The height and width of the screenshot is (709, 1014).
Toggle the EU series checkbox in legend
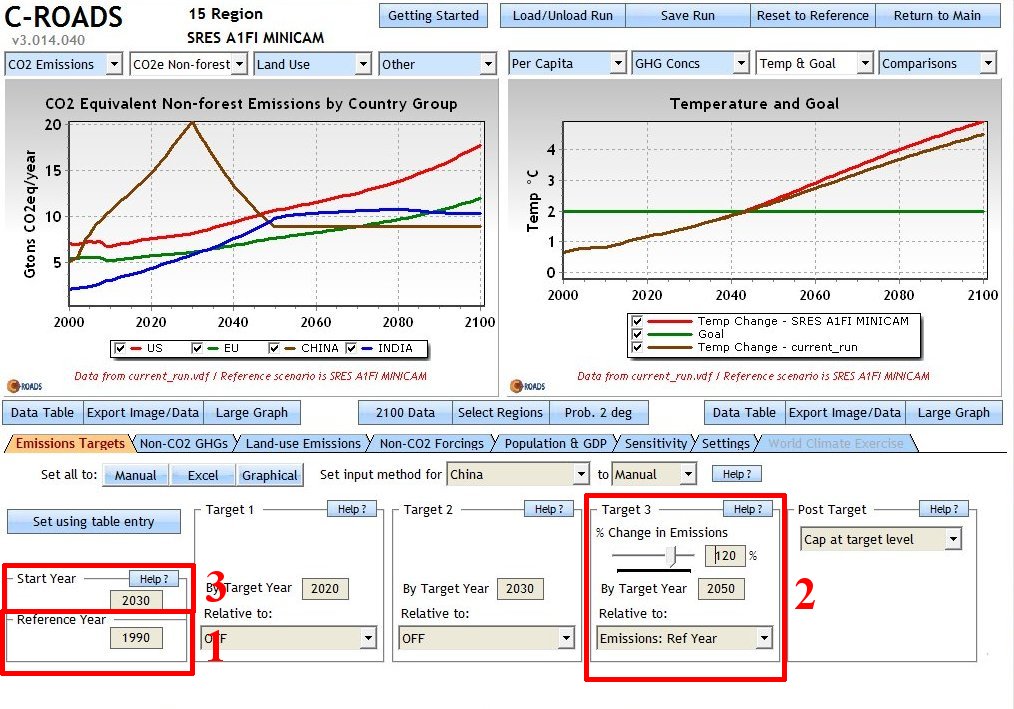pos(197,348)
